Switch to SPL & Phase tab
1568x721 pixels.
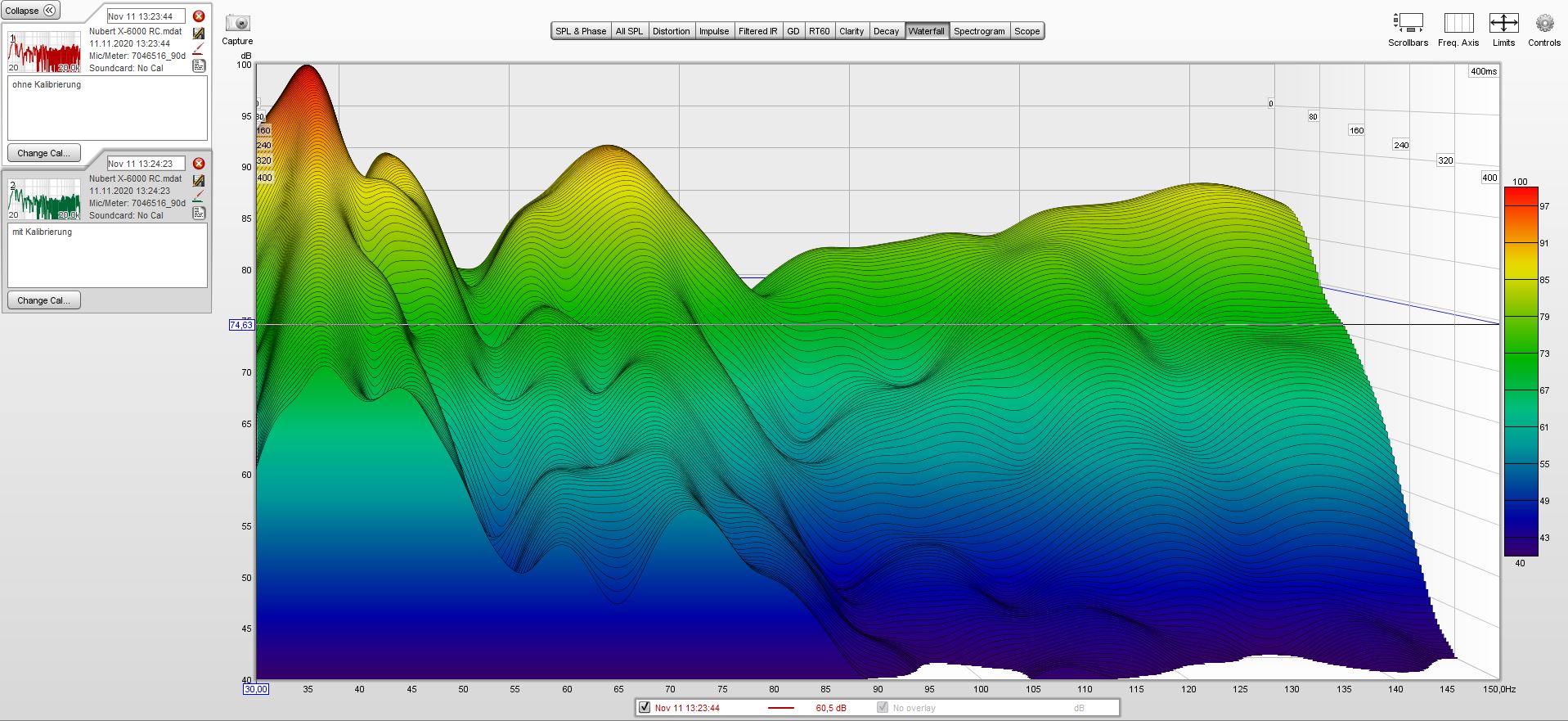[581, 31]
